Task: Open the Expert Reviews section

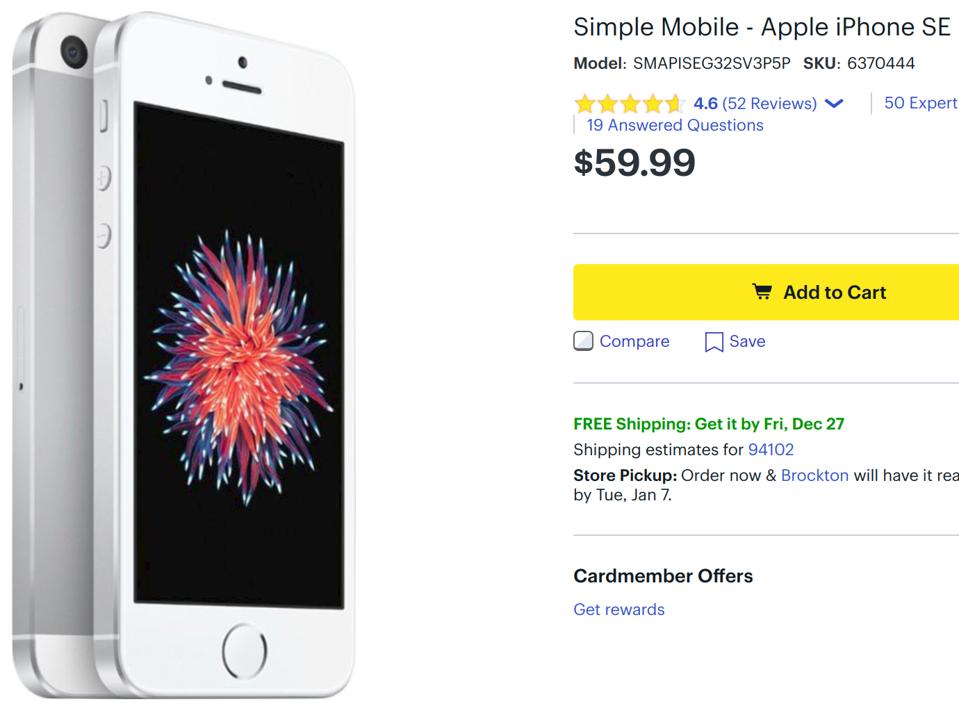Action: (920, 102)
